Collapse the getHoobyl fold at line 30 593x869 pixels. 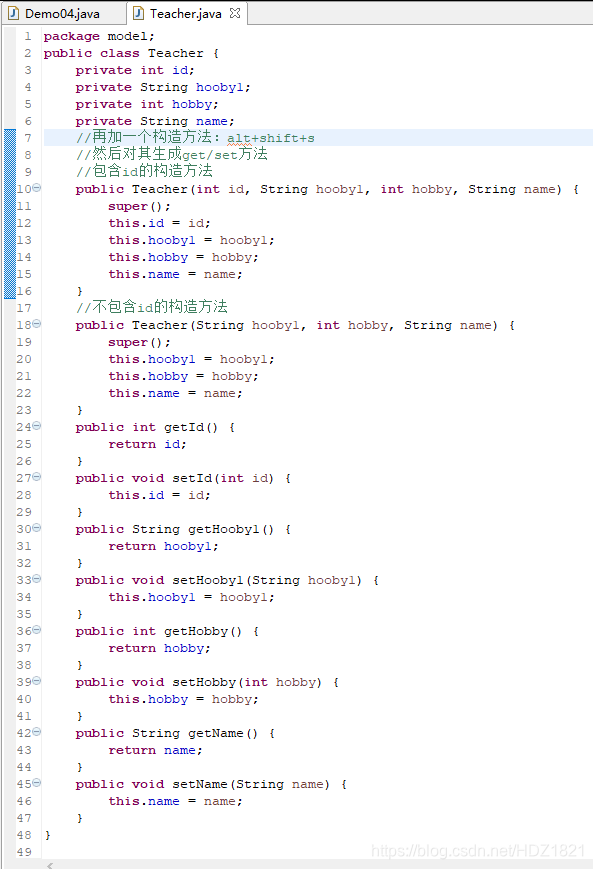pos(37,528)
